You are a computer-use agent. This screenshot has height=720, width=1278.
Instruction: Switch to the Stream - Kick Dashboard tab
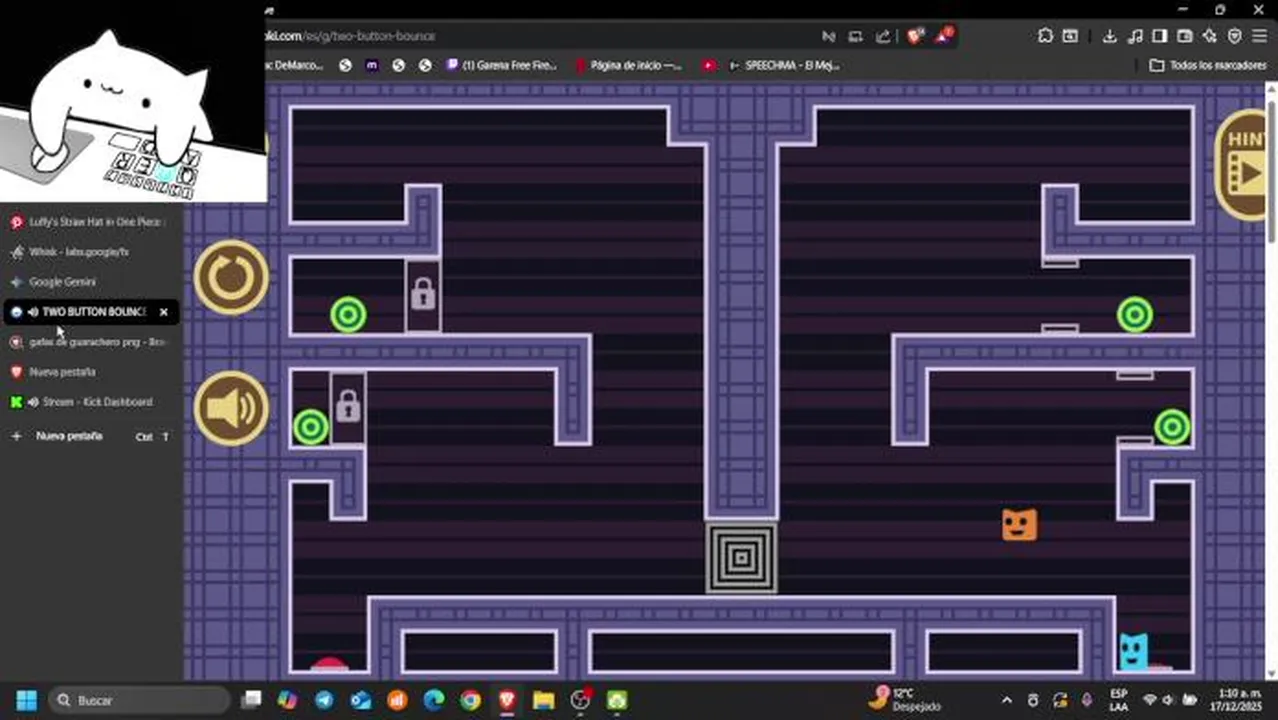(x=90, y=402)
